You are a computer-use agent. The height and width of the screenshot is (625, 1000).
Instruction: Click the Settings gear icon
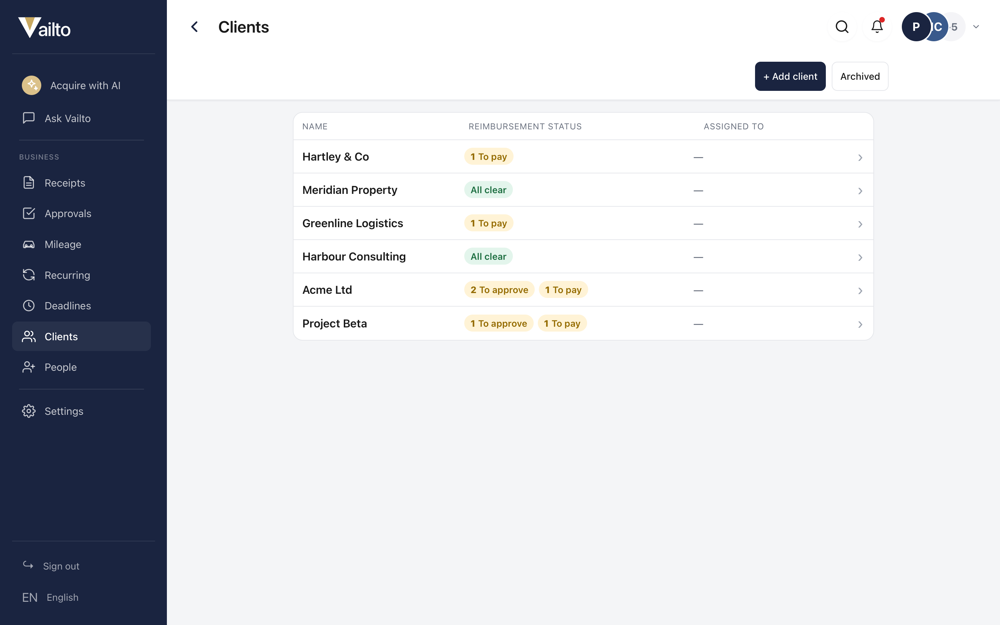(29, 411)
